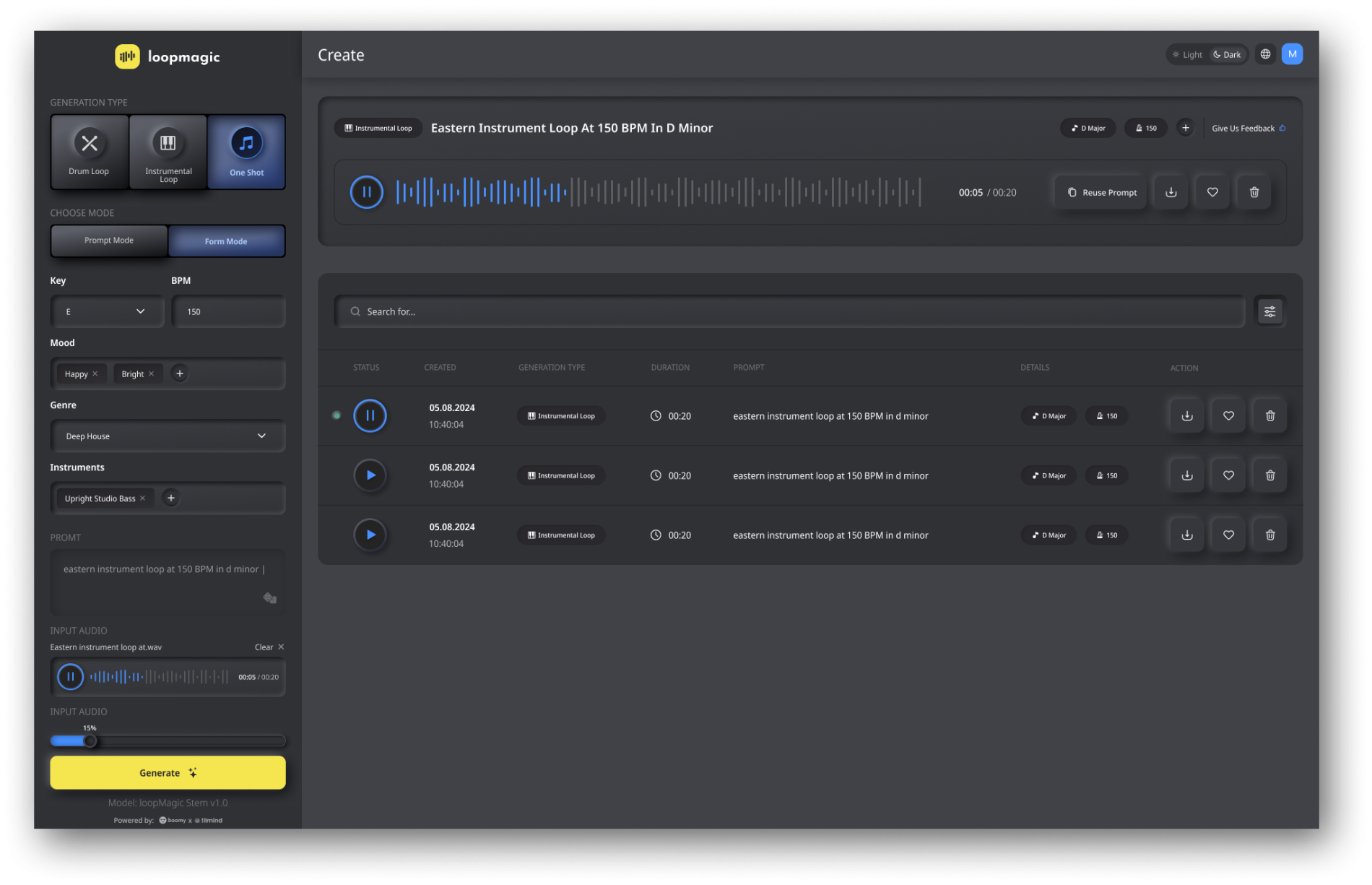This screenshot has height=885, width=1372.
Task: Click the D Major chip in header
Action: pyautogui.click(x=1087, y=128)
